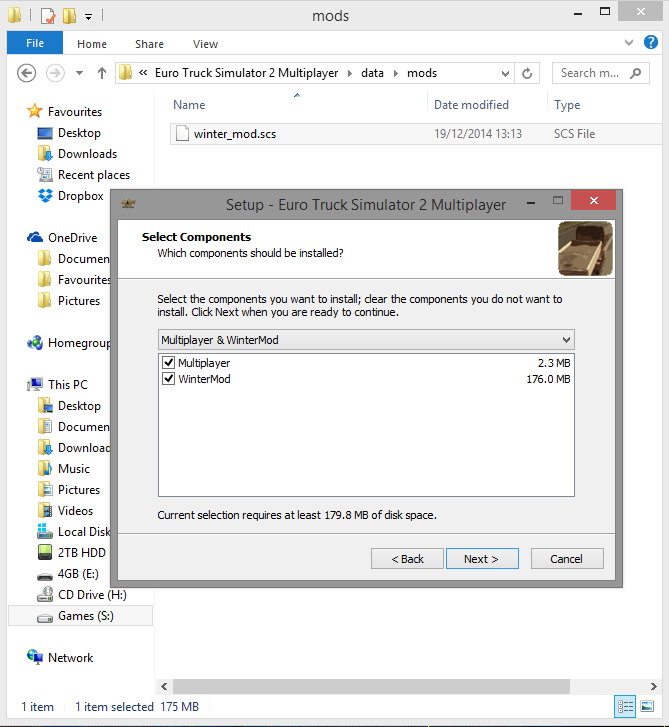This screenshot has height=727, width=669.
Task: Switch to large icons view layout
Action: click(647, 706)
